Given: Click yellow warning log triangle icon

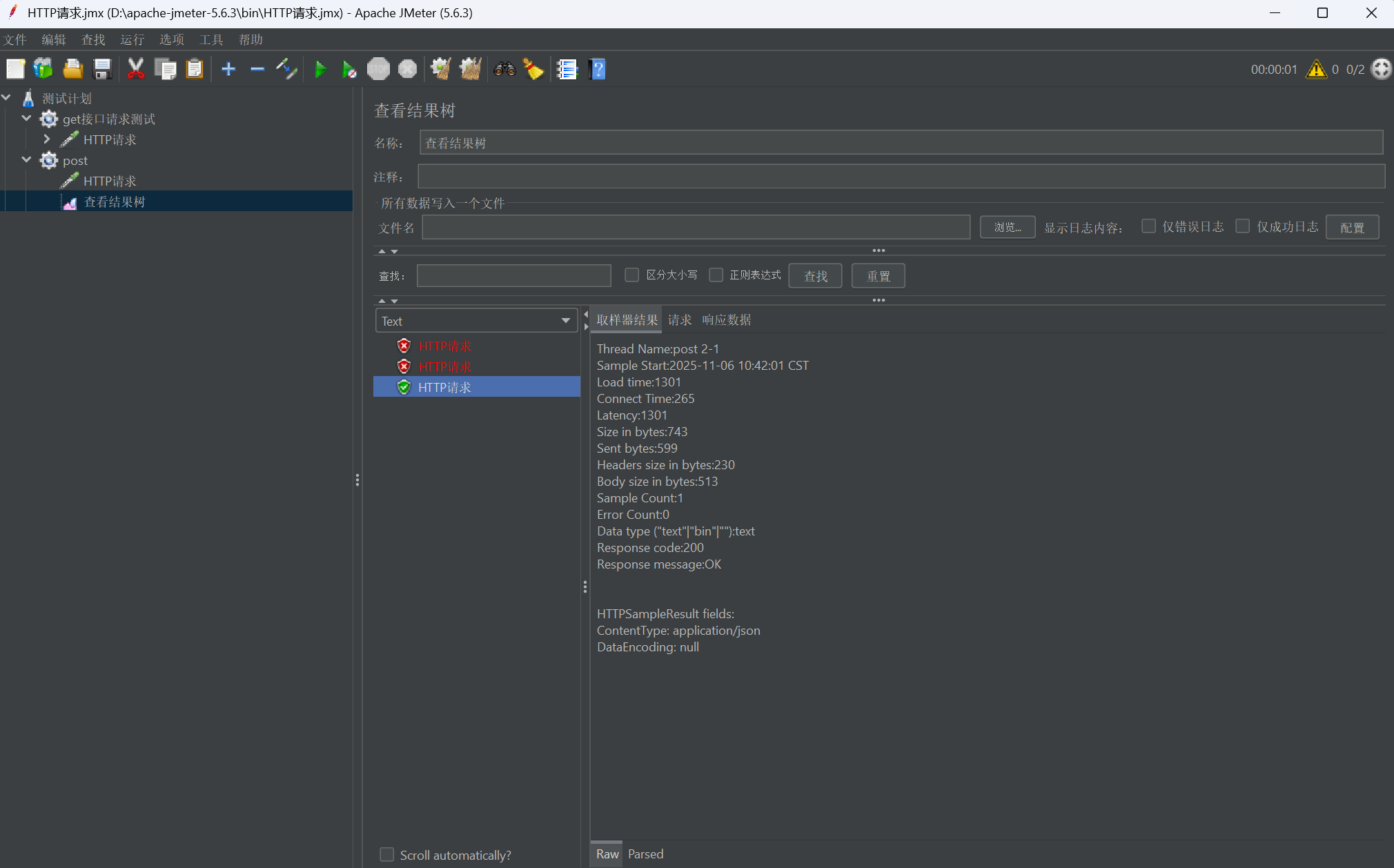Looking at the screenshot, I should point(1316,69).
